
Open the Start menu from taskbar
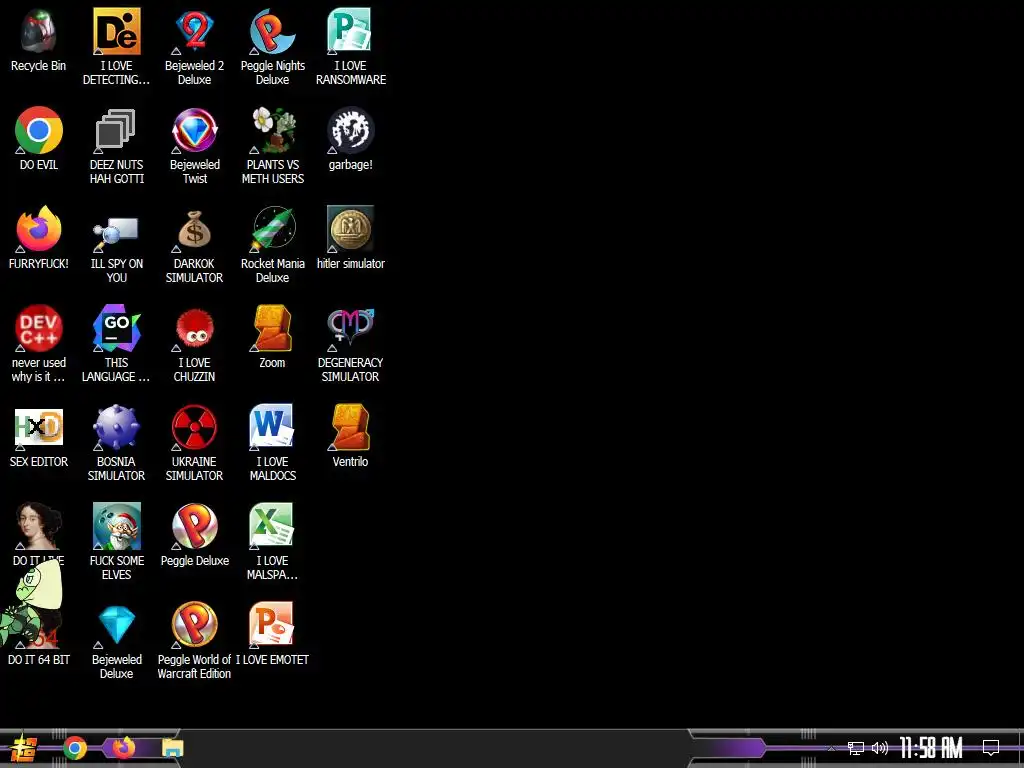24,748
